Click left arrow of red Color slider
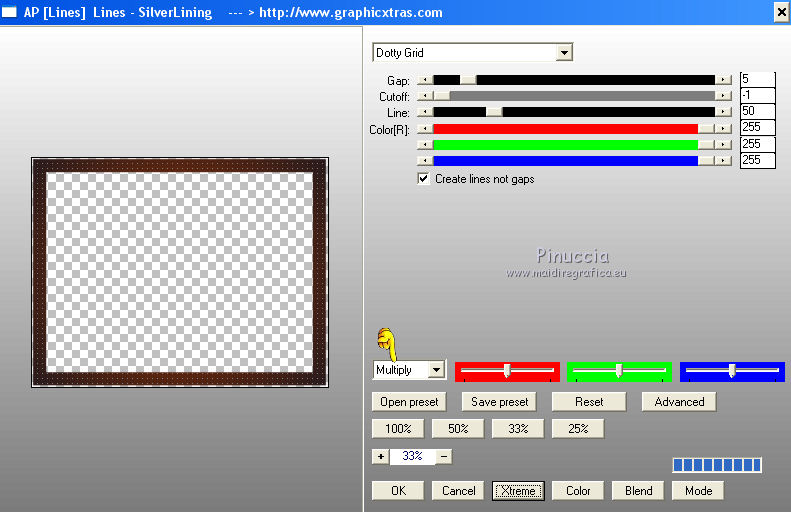Image resolution: width=791 pixels, height=512 pixels. (425, 129)
